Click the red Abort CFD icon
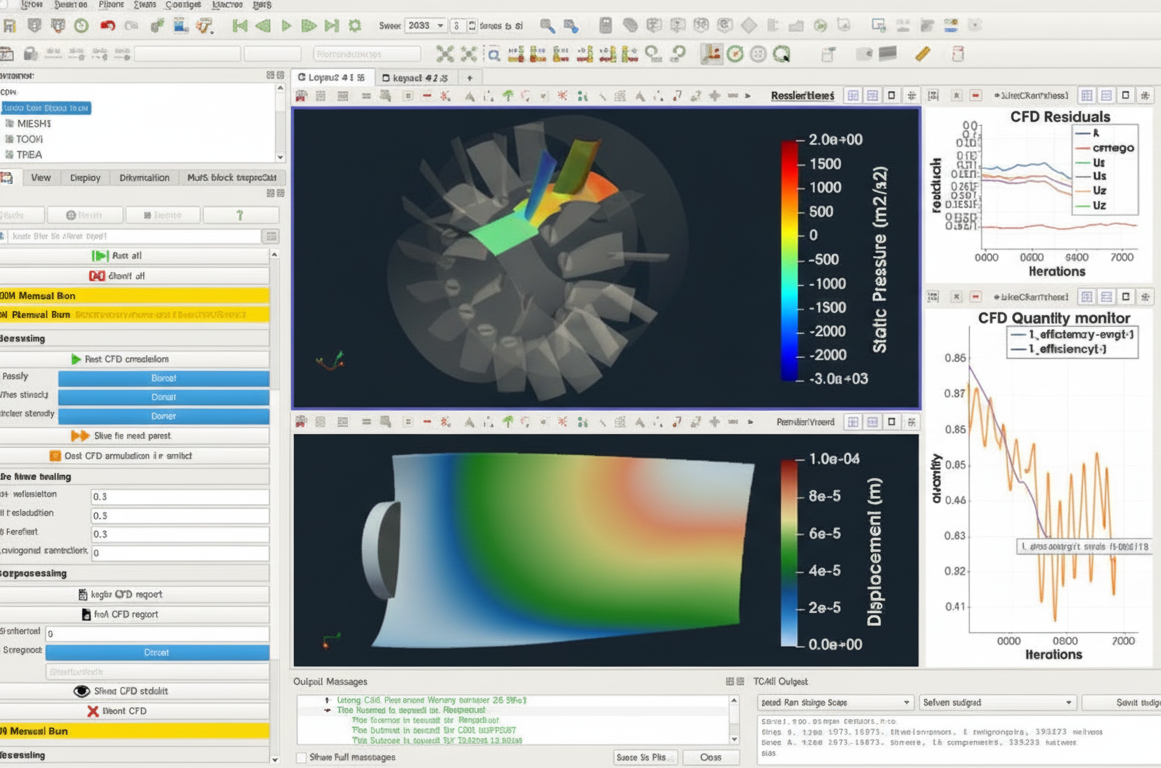The height and width of the screenshot is (768, 1161). click(x=93, y=710)
